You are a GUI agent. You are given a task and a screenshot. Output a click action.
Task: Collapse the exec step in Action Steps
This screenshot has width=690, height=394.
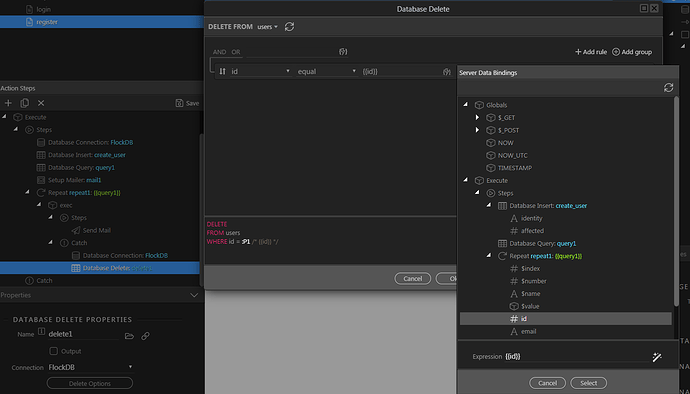point(39,205)
